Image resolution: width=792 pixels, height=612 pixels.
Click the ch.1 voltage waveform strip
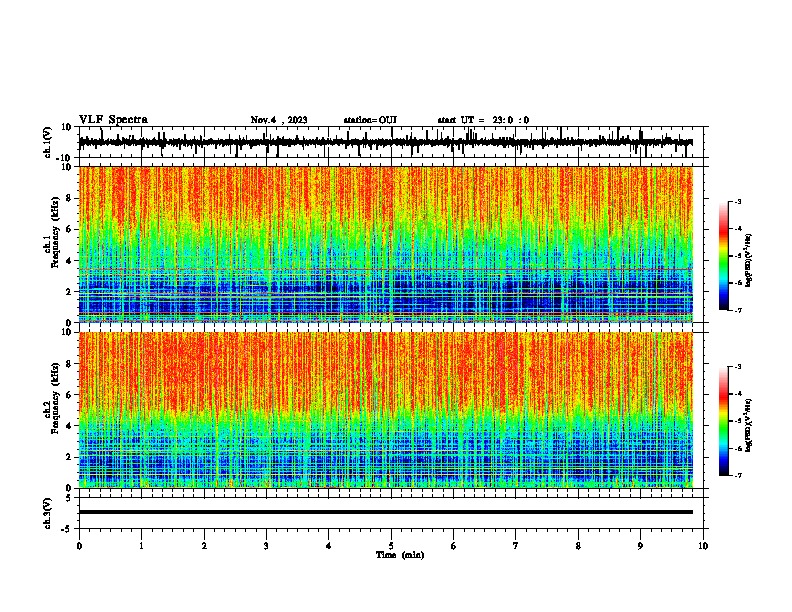point(386,142)
